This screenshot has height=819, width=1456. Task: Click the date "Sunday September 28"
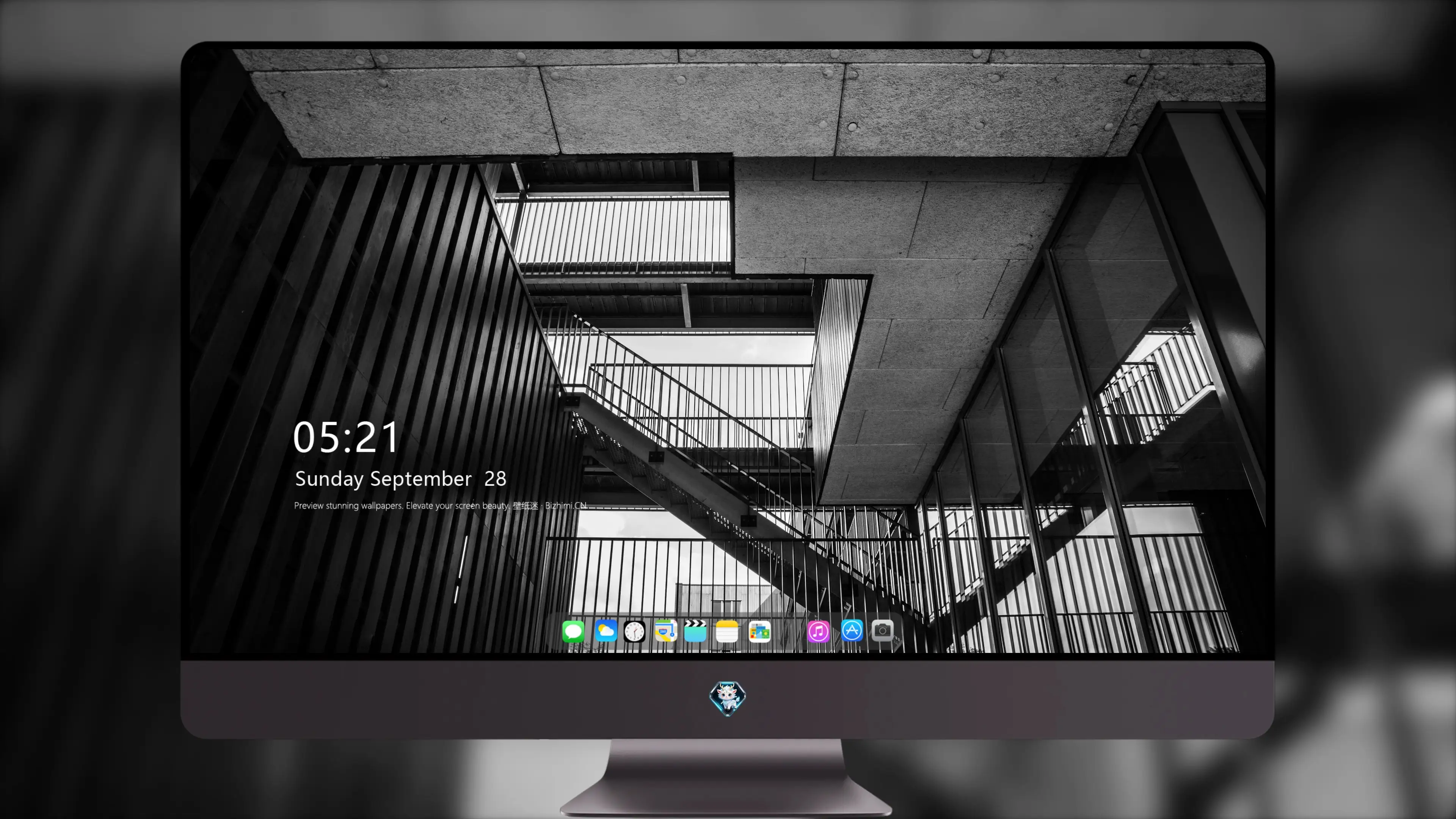(x=401, y=479)
